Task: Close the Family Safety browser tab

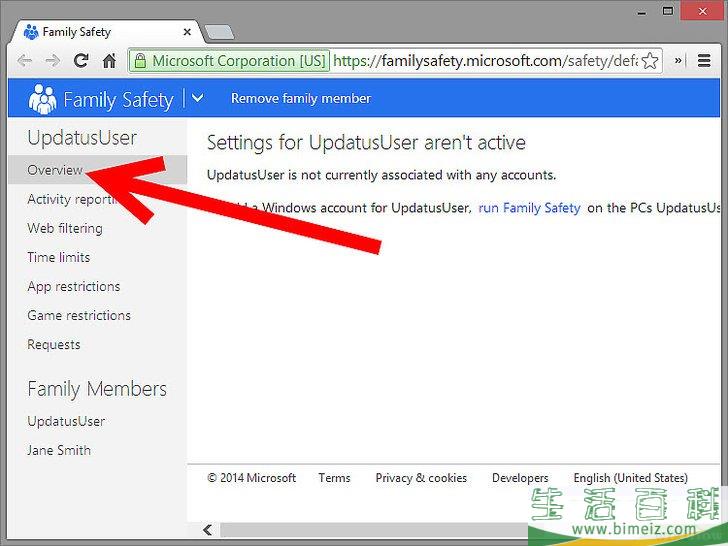Action: coord(187,32)
